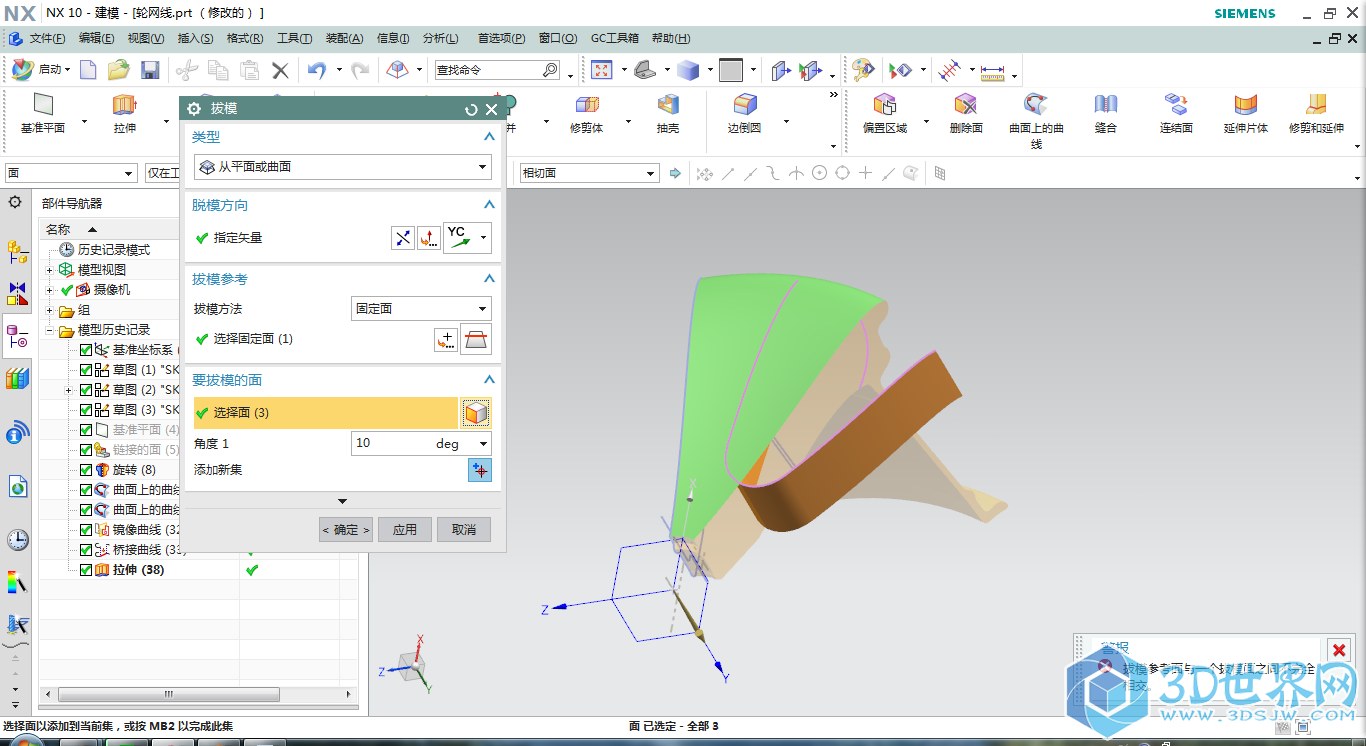The image size is (1366, 746).
Task: Open the GC工具箱 menu
Action: (x=614, y=38)
